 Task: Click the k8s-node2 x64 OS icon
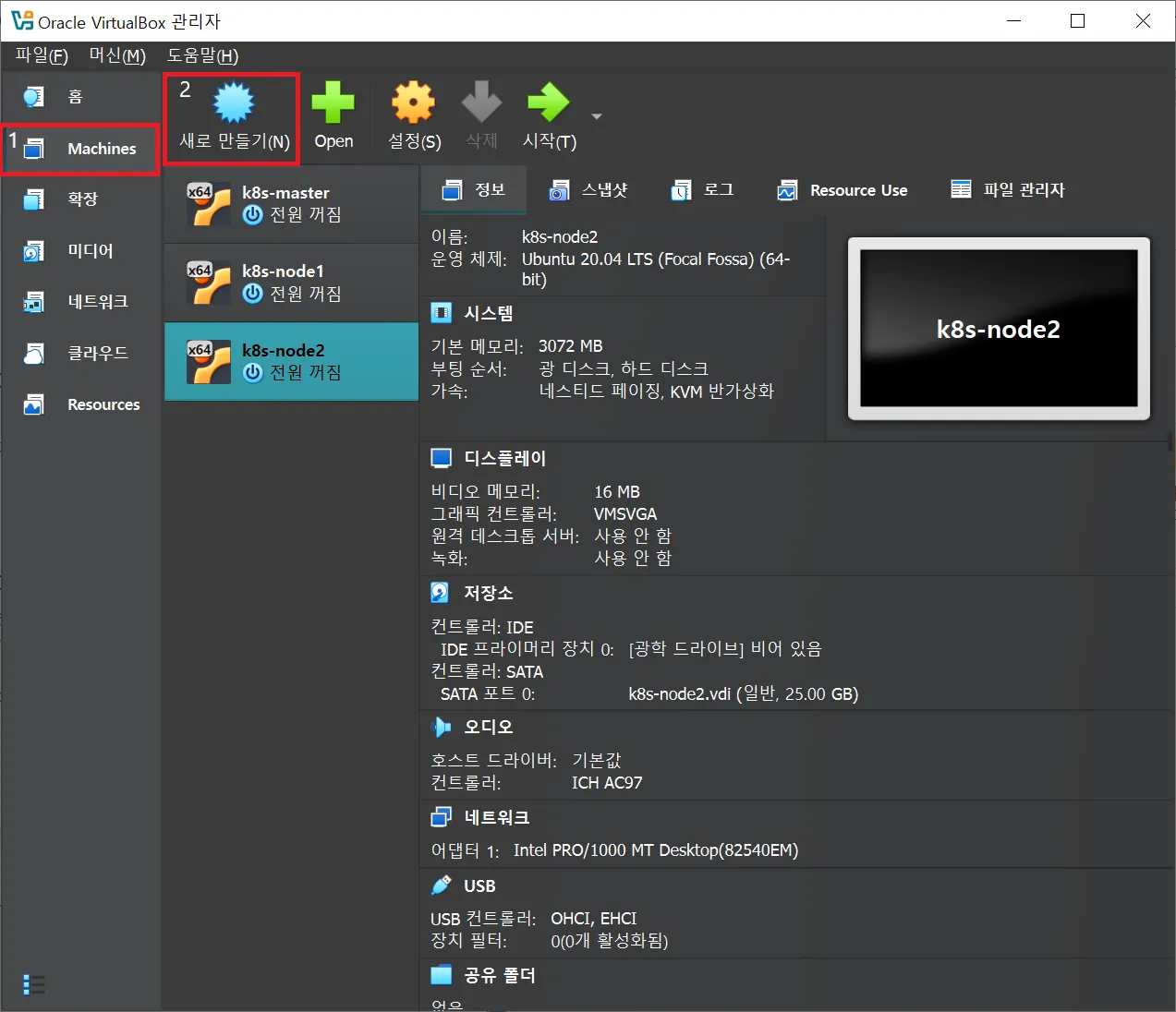(209, 362)
